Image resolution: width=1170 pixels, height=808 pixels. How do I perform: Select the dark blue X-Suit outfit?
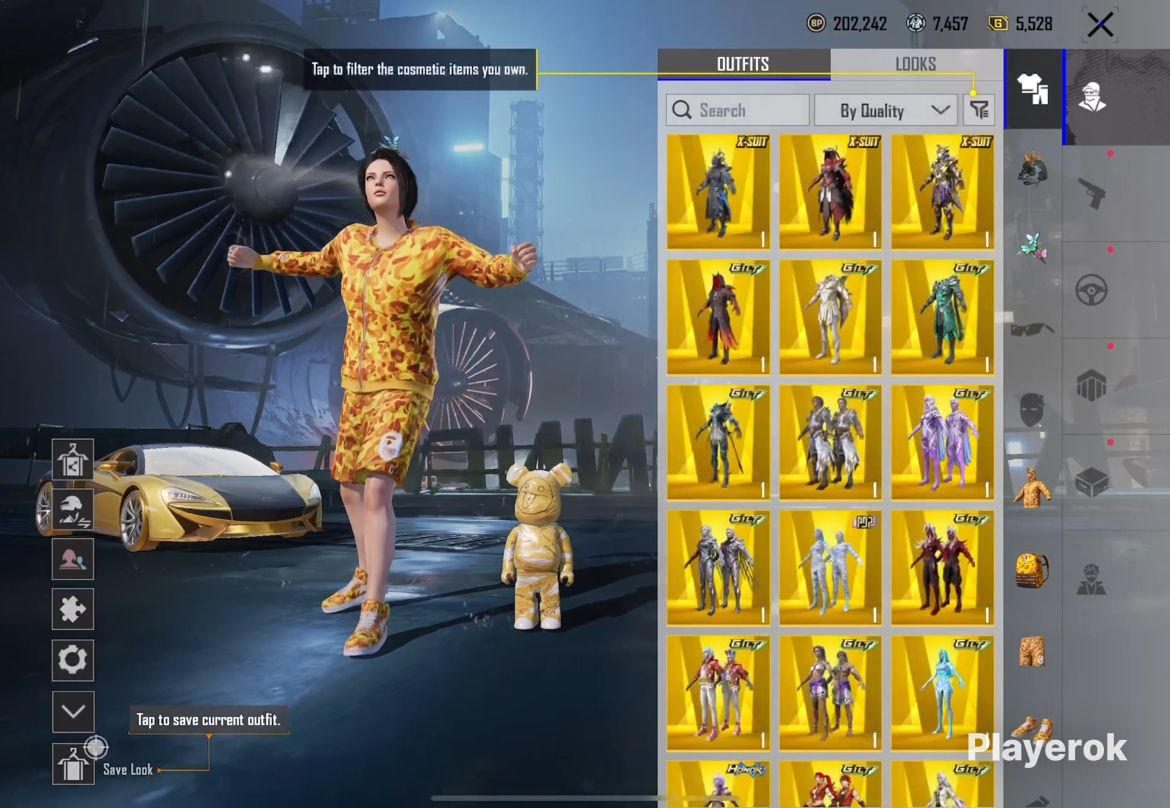718,192
